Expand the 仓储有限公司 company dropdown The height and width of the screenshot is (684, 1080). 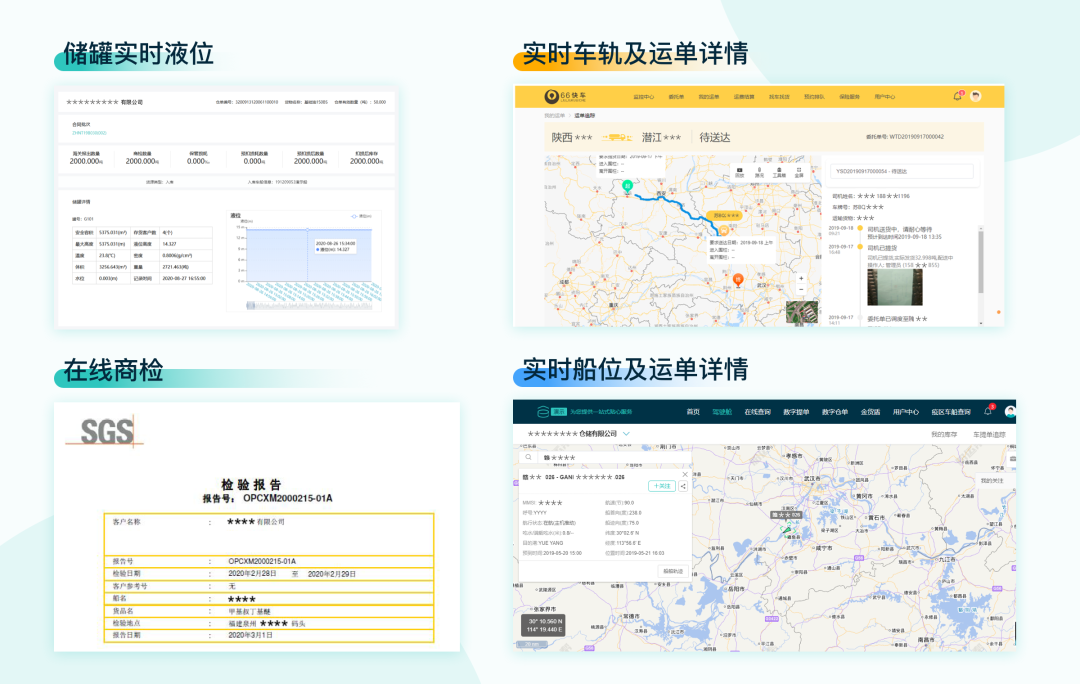[x=626, y=434]
